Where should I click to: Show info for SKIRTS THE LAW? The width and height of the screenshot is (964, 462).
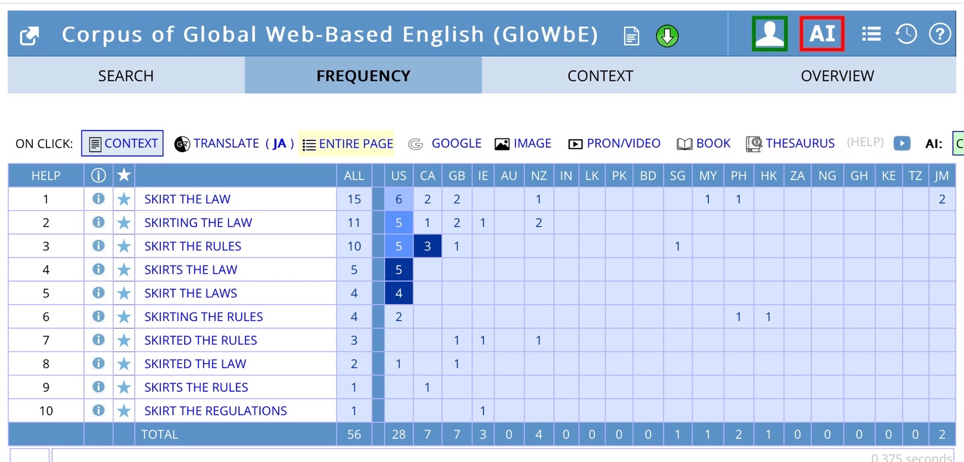[x=98, y=269]
